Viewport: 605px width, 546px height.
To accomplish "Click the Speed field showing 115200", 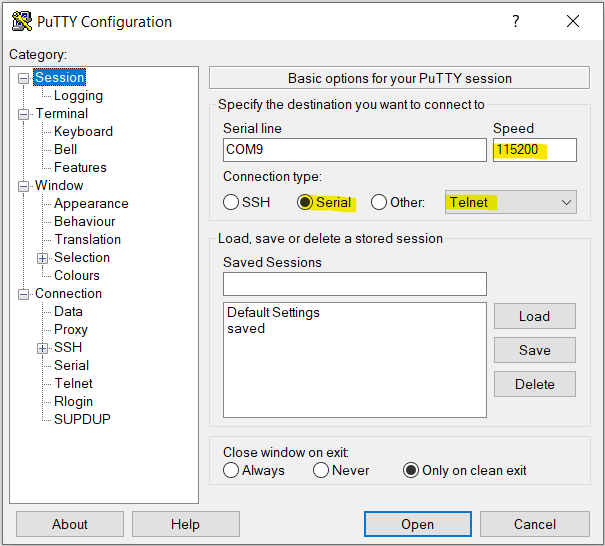I will coord(534,149).
